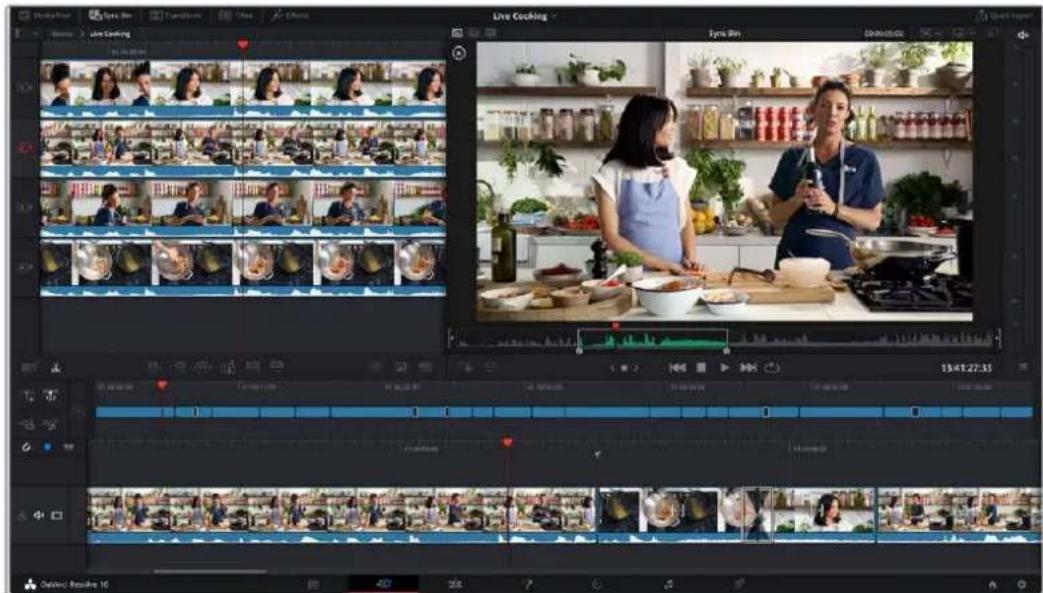Image resolution: width=1043 pixels, height=593 pixels.
Task: Select the red highlighted second camera angle
Action: click(x=243, y=148)
